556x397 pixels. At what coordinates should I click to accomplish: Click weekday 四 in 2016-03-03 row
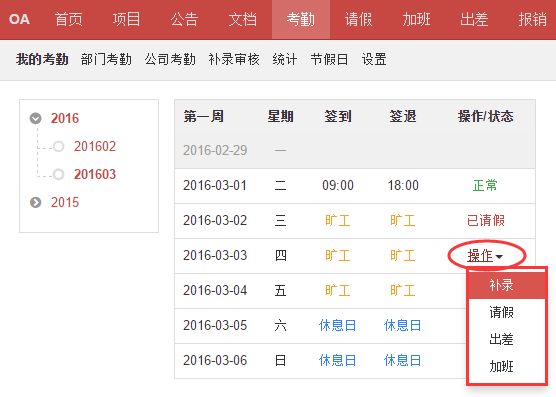pos(280,255)
